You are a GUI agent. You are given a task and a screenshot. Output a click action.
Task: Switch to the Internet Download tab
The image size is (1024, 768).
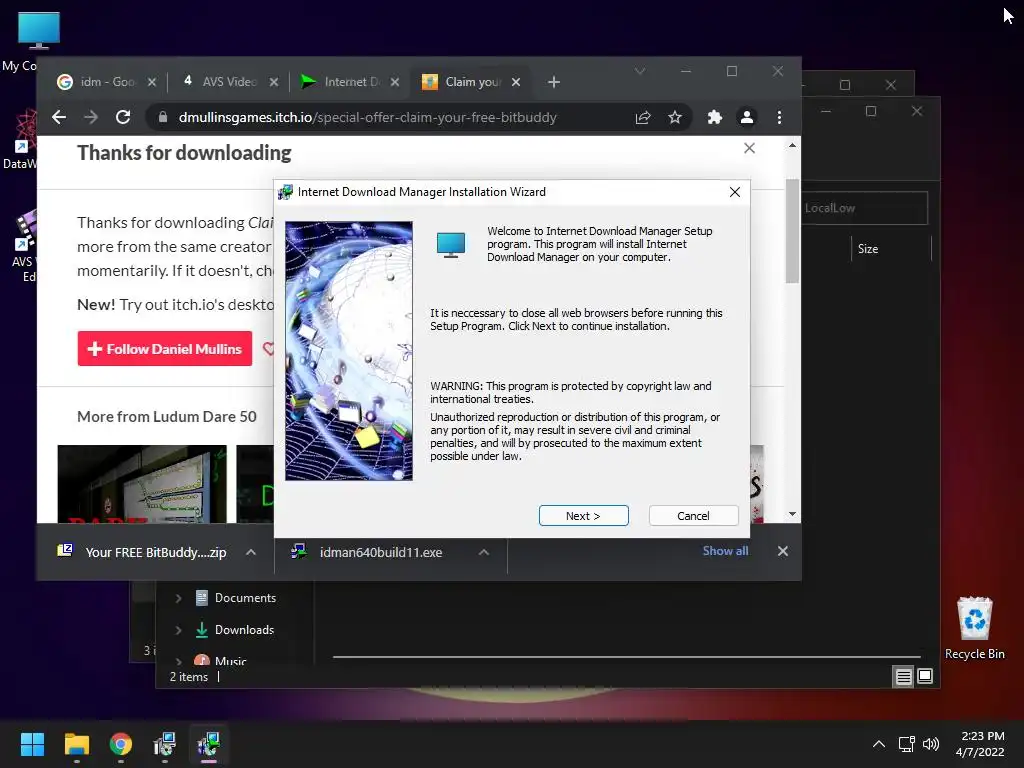point(351,82)
